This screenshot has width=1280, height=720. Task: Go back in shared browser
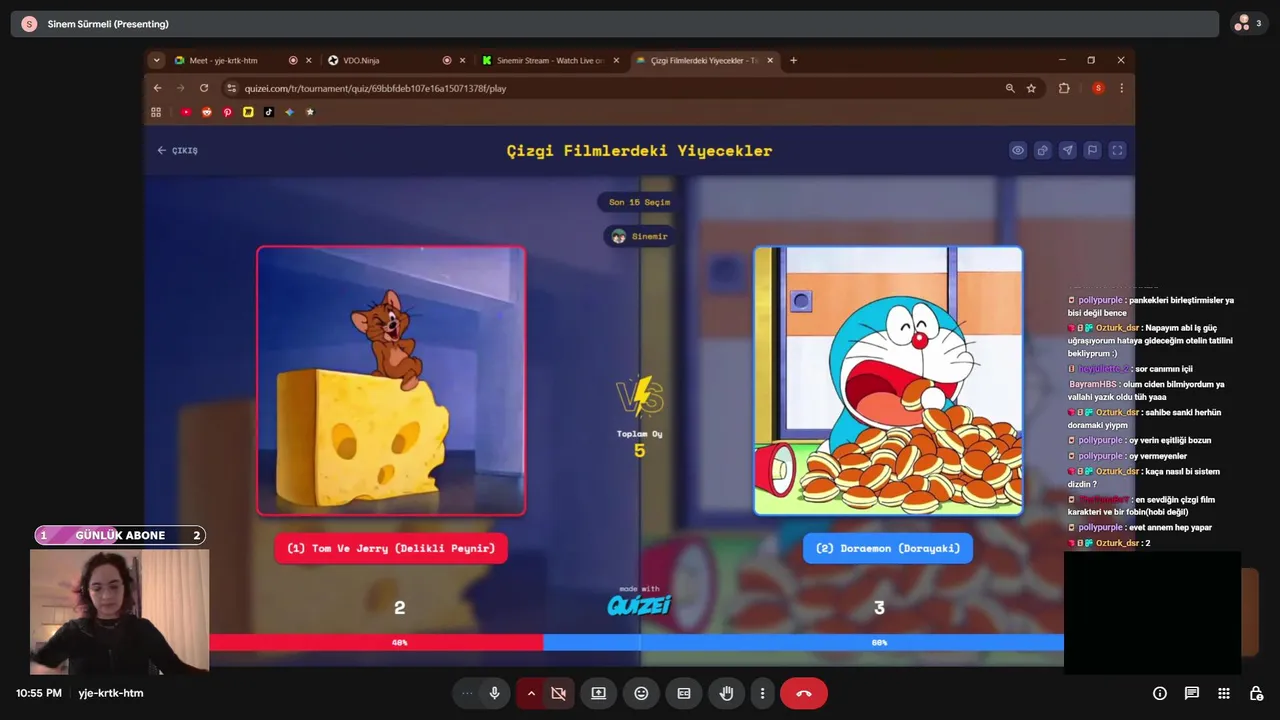coord(157,88)
